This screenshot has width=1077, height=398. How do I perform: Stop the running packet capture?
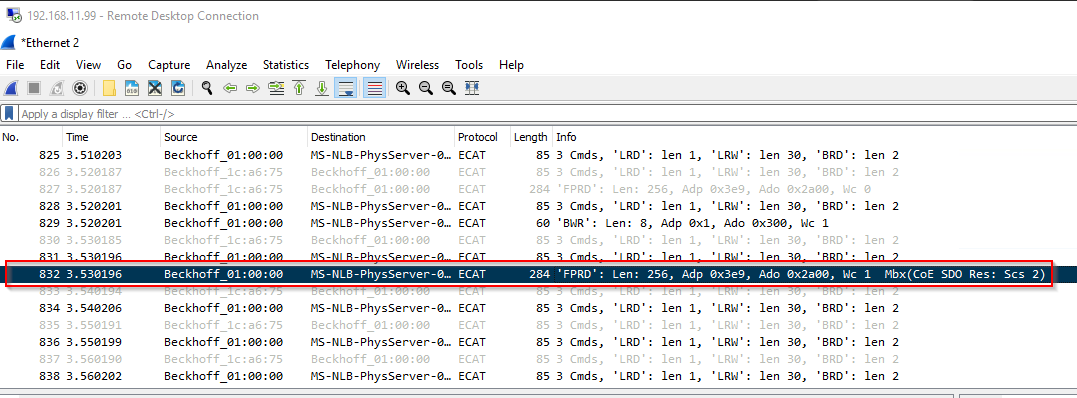(x=34, y=88)
